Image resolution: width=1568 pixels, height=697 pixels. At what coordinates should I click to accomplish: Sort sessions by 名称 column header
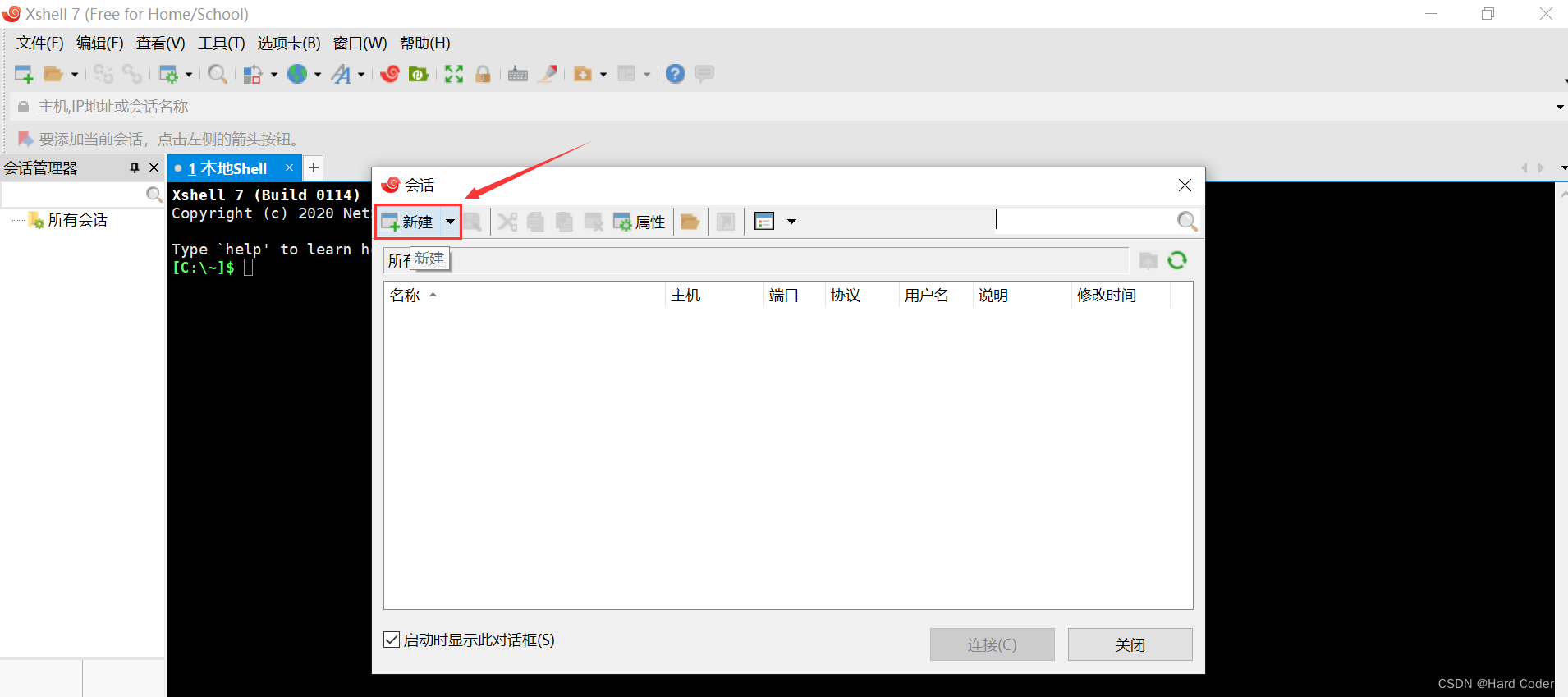pyautogui.click(x=524, y=296)
